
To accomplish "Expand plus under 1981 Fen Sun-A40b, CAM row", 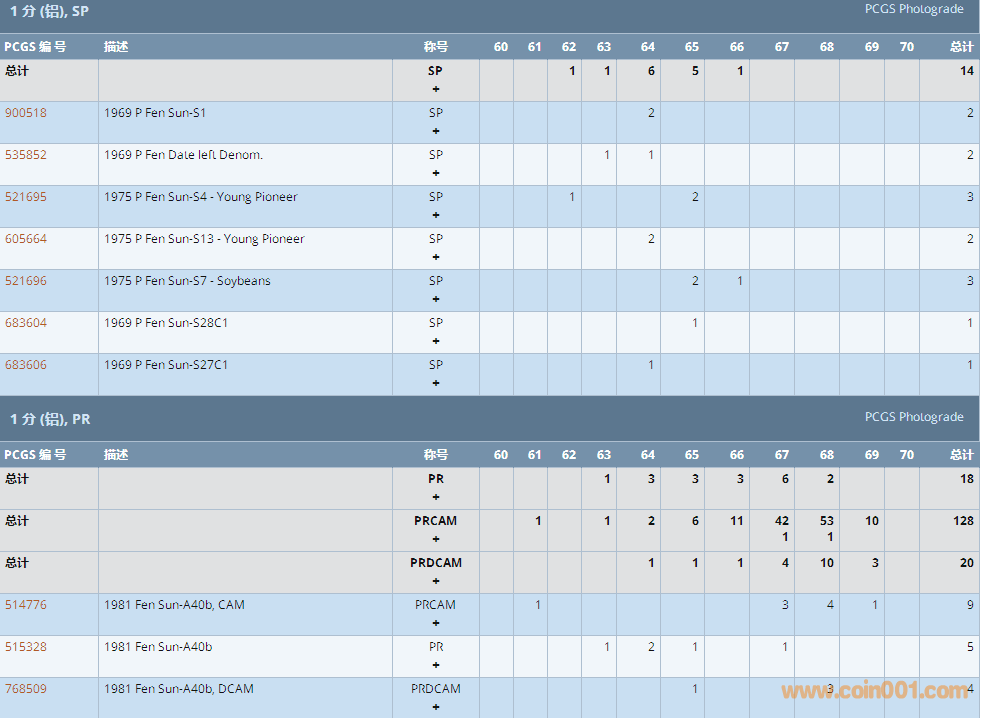I will point(436,623).
